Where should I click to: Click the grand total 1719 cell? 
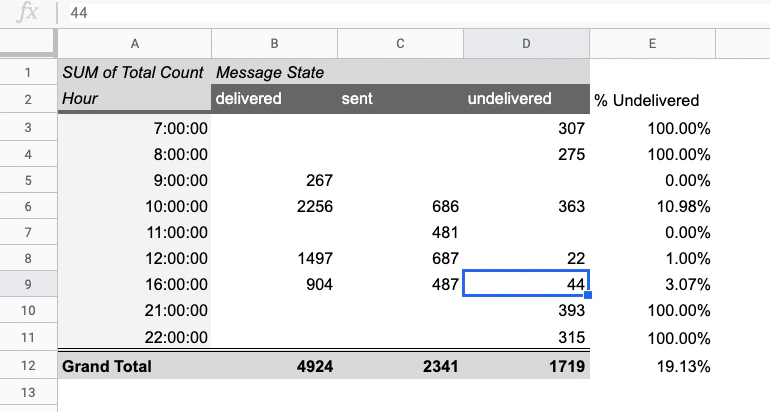[x=526, y=366]
